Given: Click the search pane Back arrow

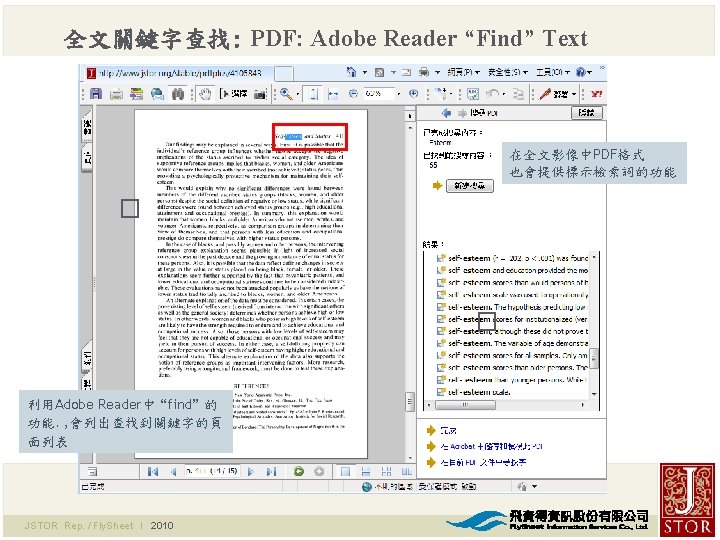Looking at the screenshot, I should coord(445,112).
